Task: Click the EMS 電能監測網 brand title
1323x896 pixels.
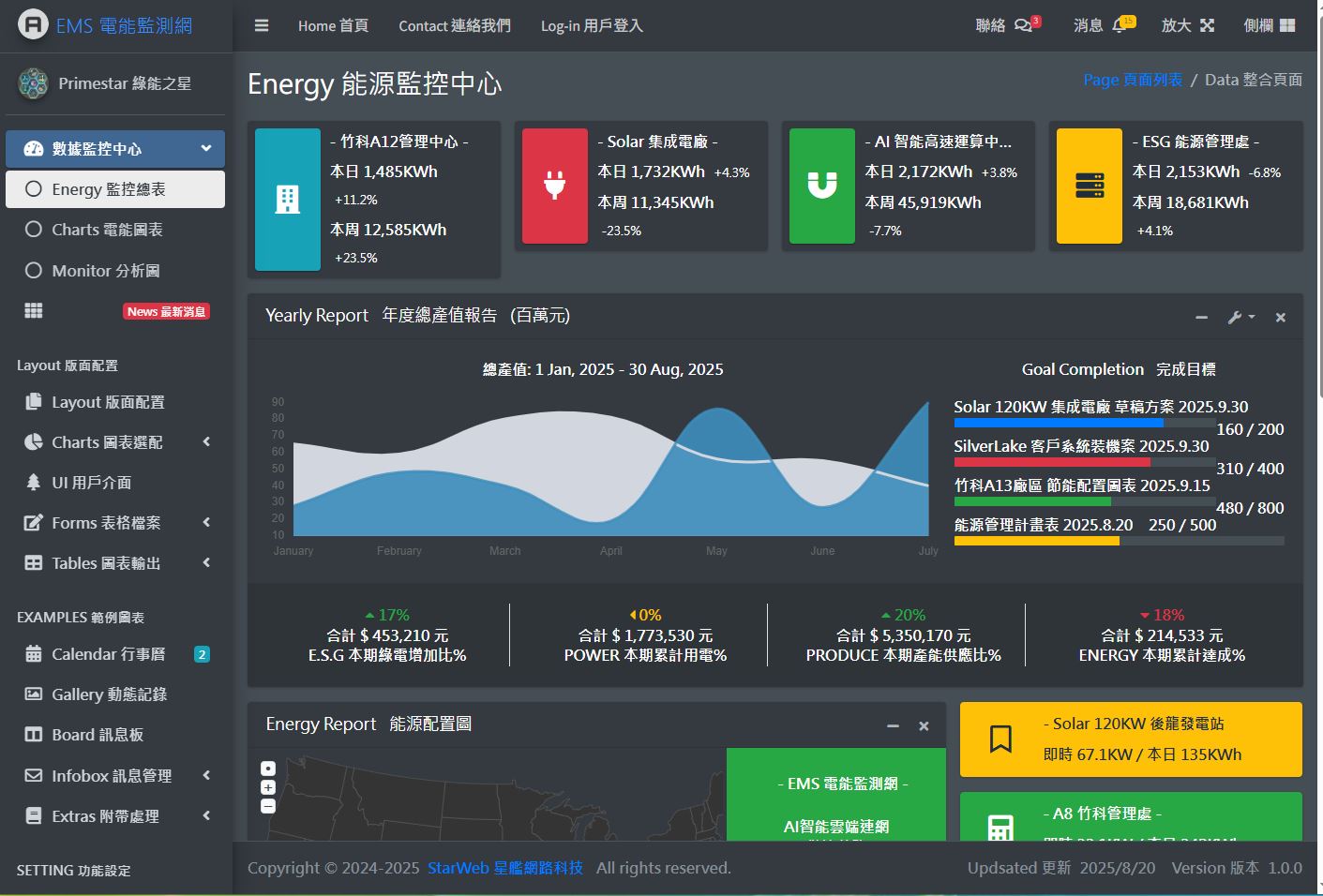Action: 124,26
